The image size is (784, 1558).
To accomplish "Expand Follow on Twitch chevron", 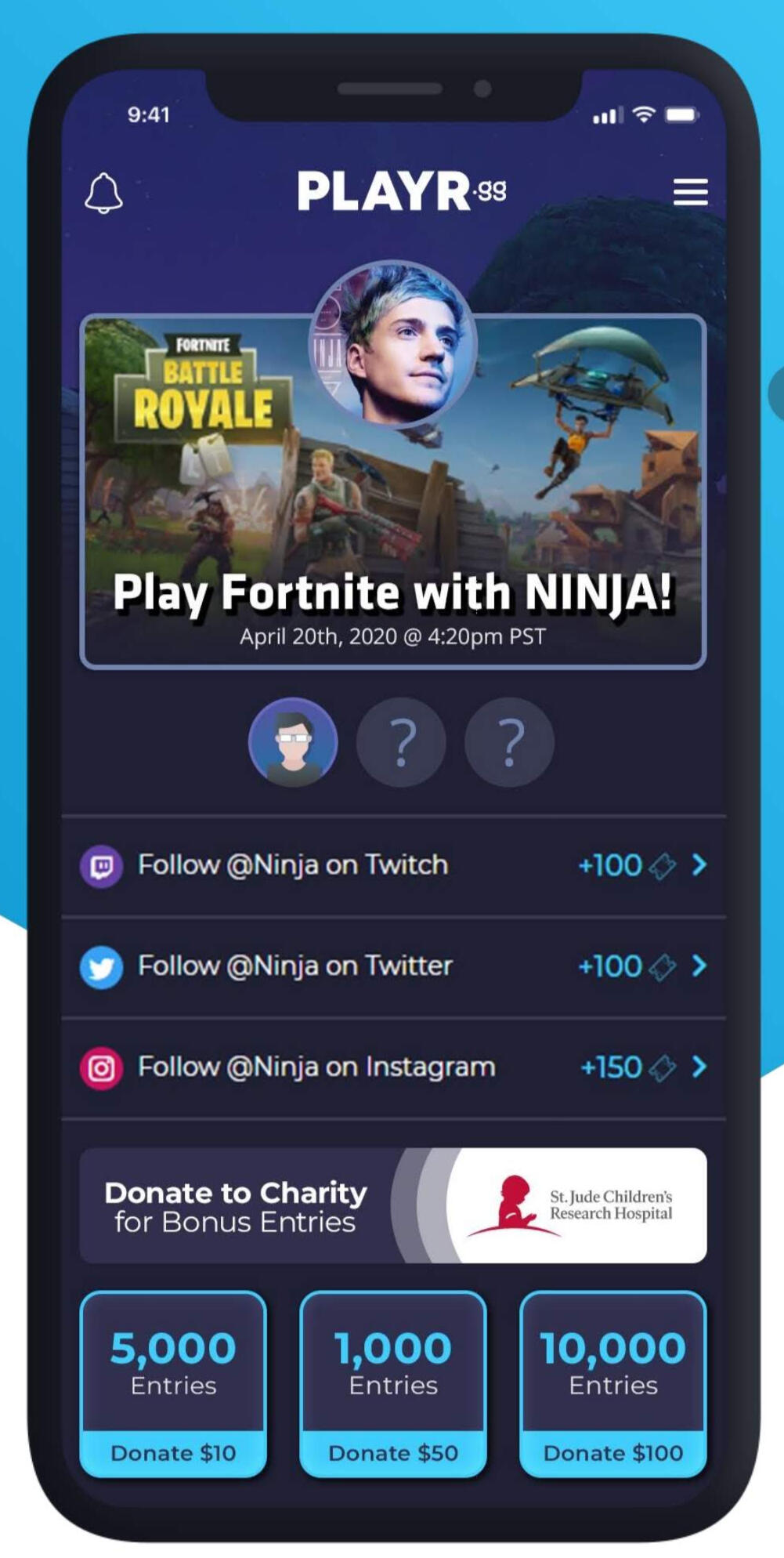I will tap(699, 865).
